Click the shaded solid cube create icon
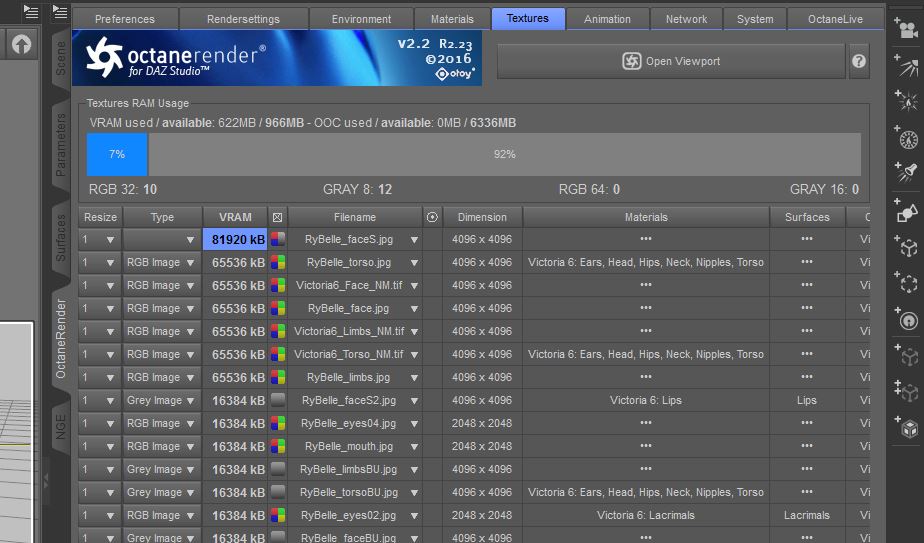Image resolution: width=924 pixels, height=543 pixels. click(906, 427)
